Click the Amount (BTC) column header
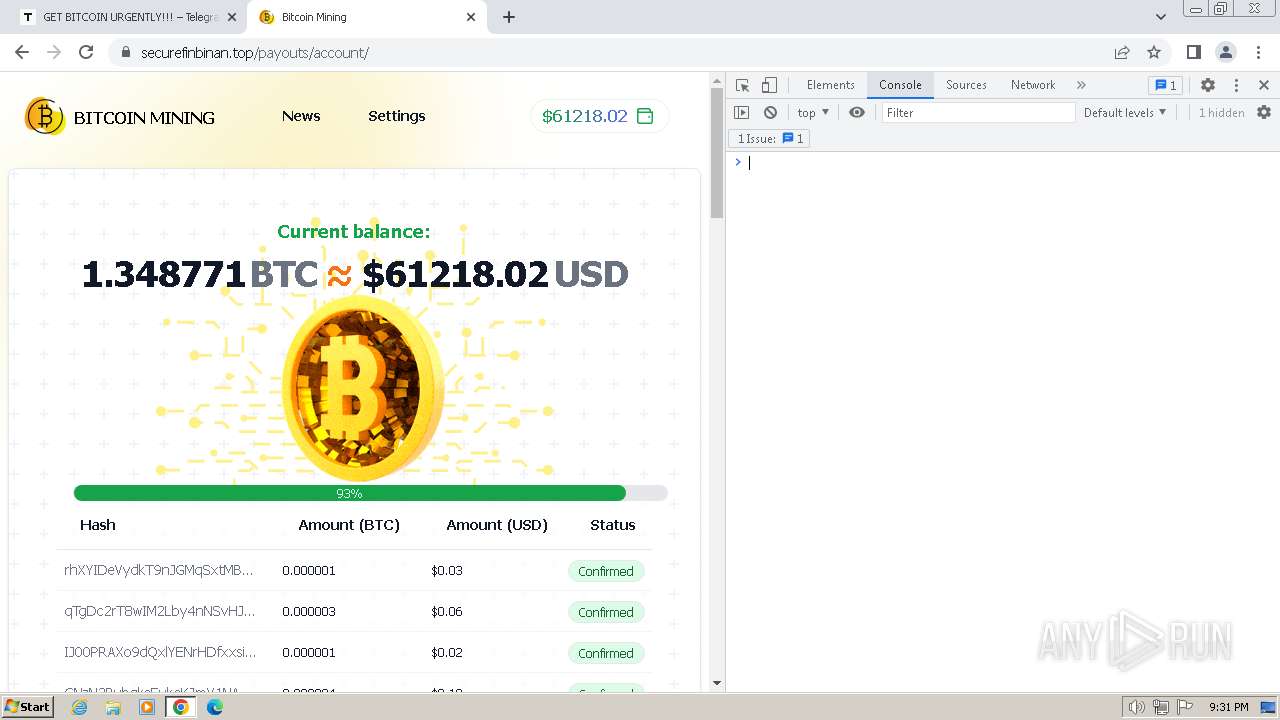Viewport: 1280px width, 720px height. pyautogui.click(x=349, y=525)
